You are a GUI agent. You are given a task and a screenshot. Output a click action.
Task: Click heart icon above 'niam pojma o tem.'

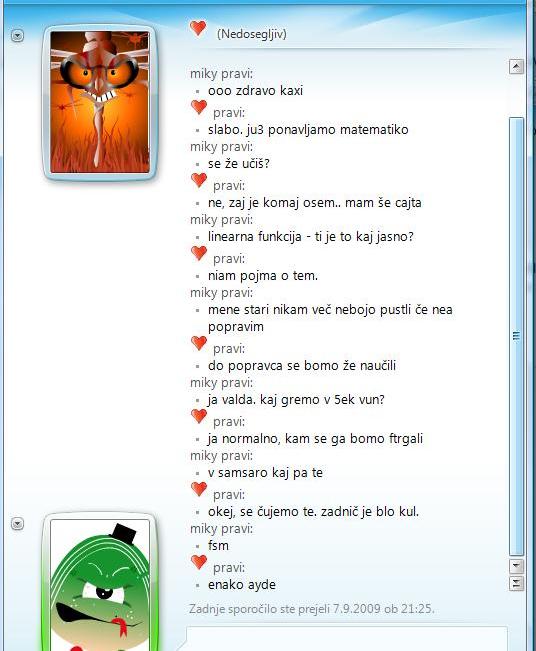[199, 253]
